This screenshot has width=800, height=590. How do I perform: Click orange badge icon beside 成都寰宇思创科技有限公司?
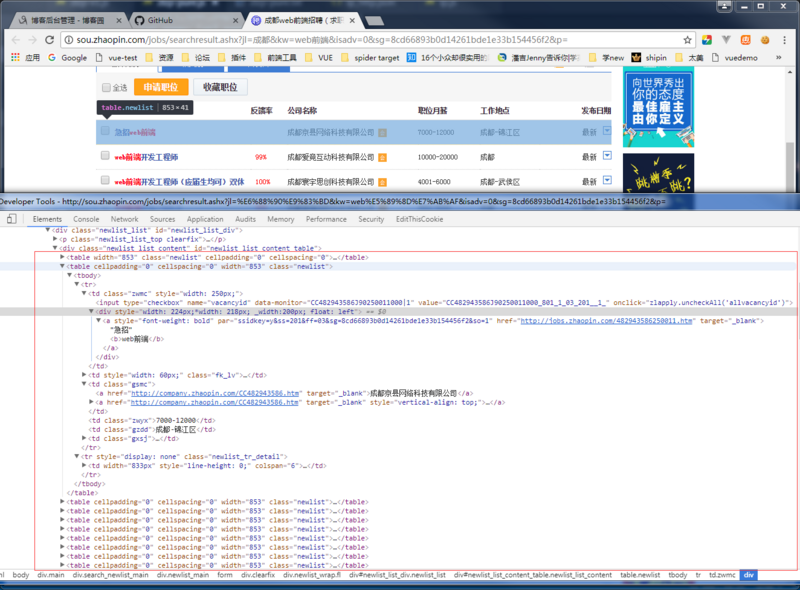(x=382, y=182)
